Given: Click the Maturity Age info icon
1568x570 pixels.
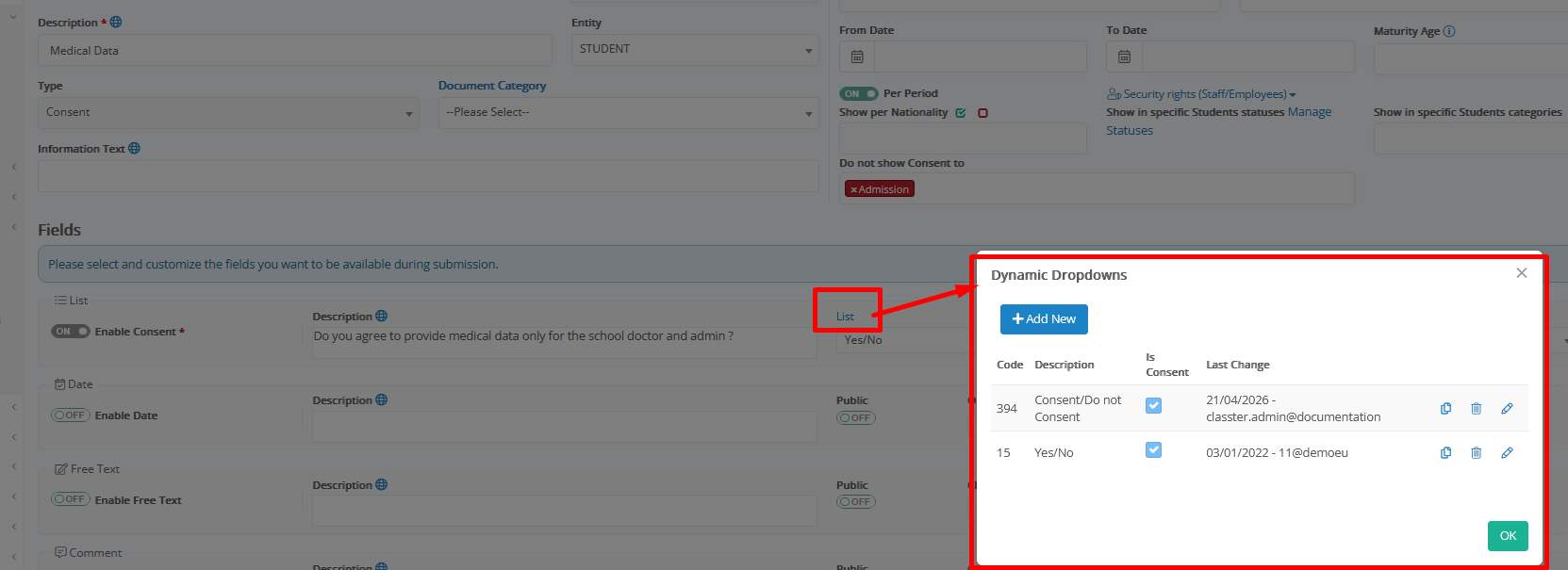Looking at the screenshot, I should [x=1449, y=31].
